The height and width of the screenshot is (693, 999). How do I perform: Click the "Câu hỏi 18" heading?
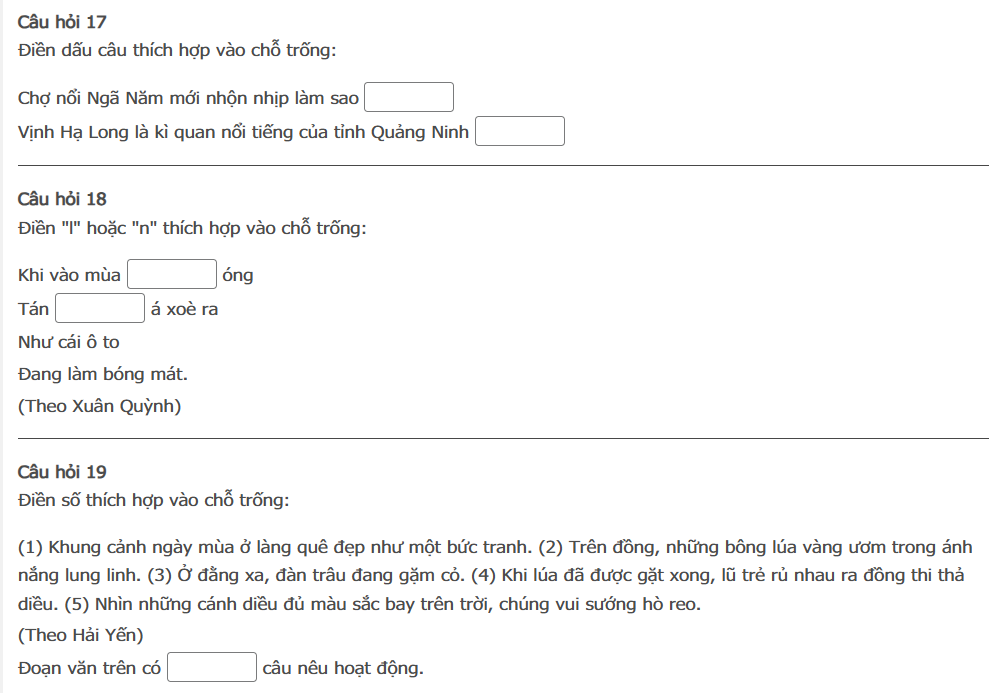click(x=62, y=199)
